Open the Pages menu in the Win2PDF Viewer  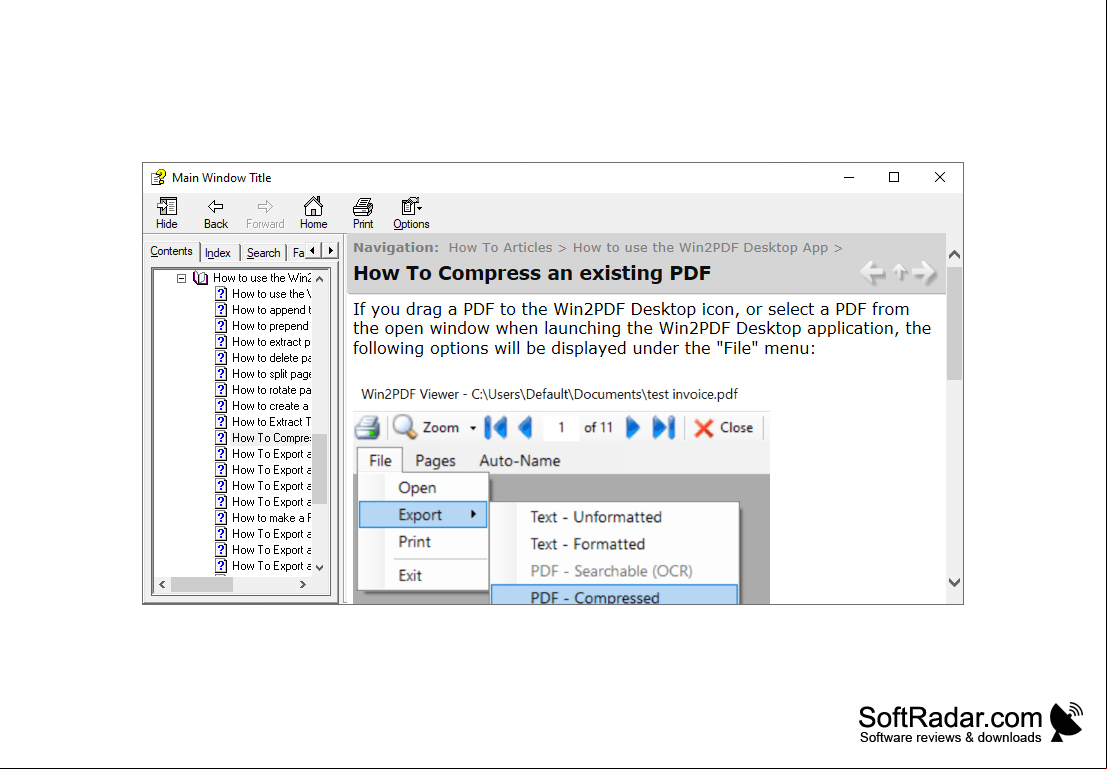(436, 460)
